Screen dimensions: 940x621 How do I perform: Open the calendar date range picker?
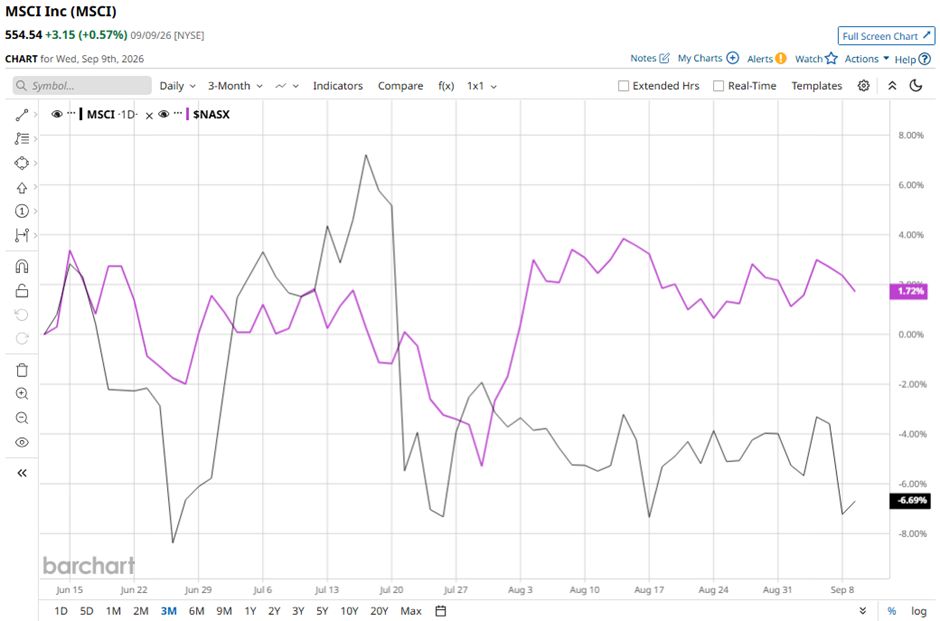441,611
